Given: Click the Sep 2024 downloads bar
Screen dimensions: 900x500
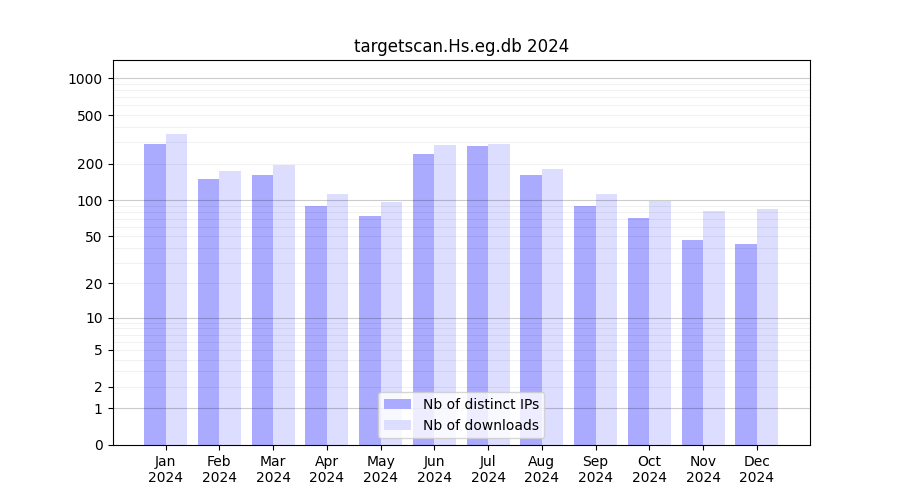Looking at the screenshot, I should click(x=606, y=320).
